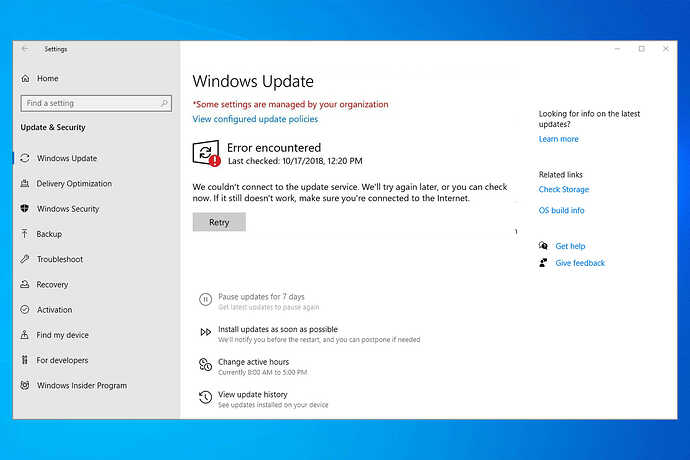Click the Windows Insider Program icon

(x=25, y=385)
